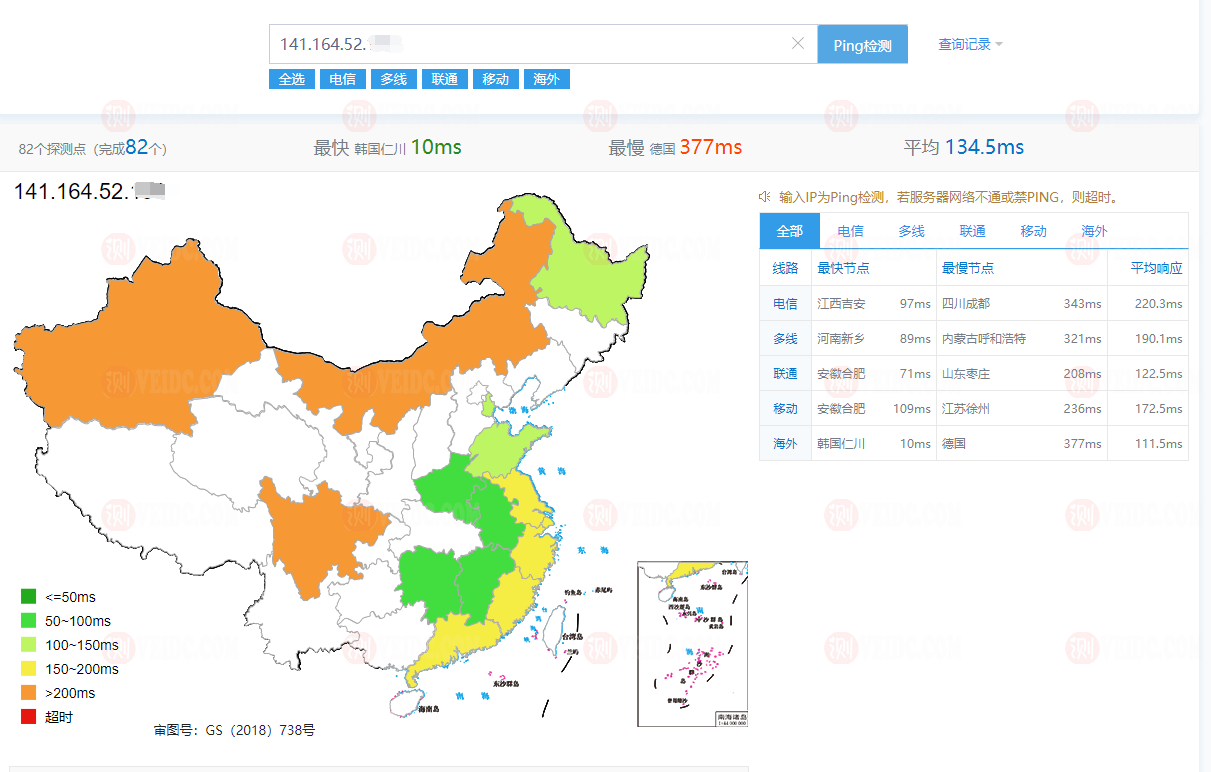
Task: Enable the 海外 filter above the input
Action: pos(546,79)
